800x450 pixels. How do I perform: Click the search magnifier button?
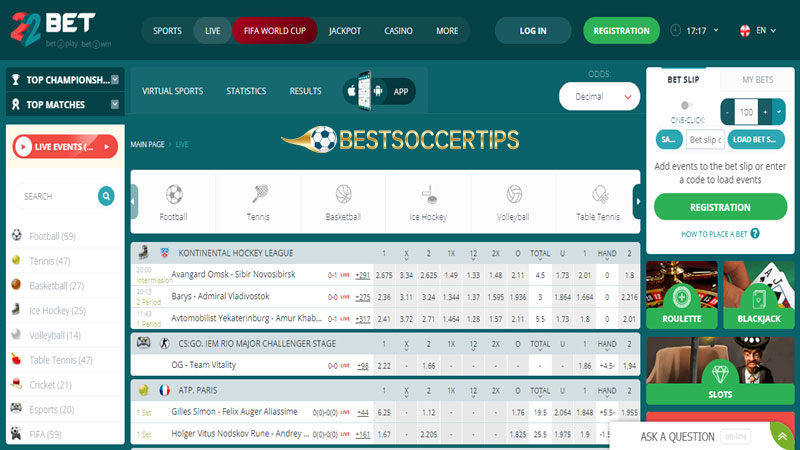(106, 196)
